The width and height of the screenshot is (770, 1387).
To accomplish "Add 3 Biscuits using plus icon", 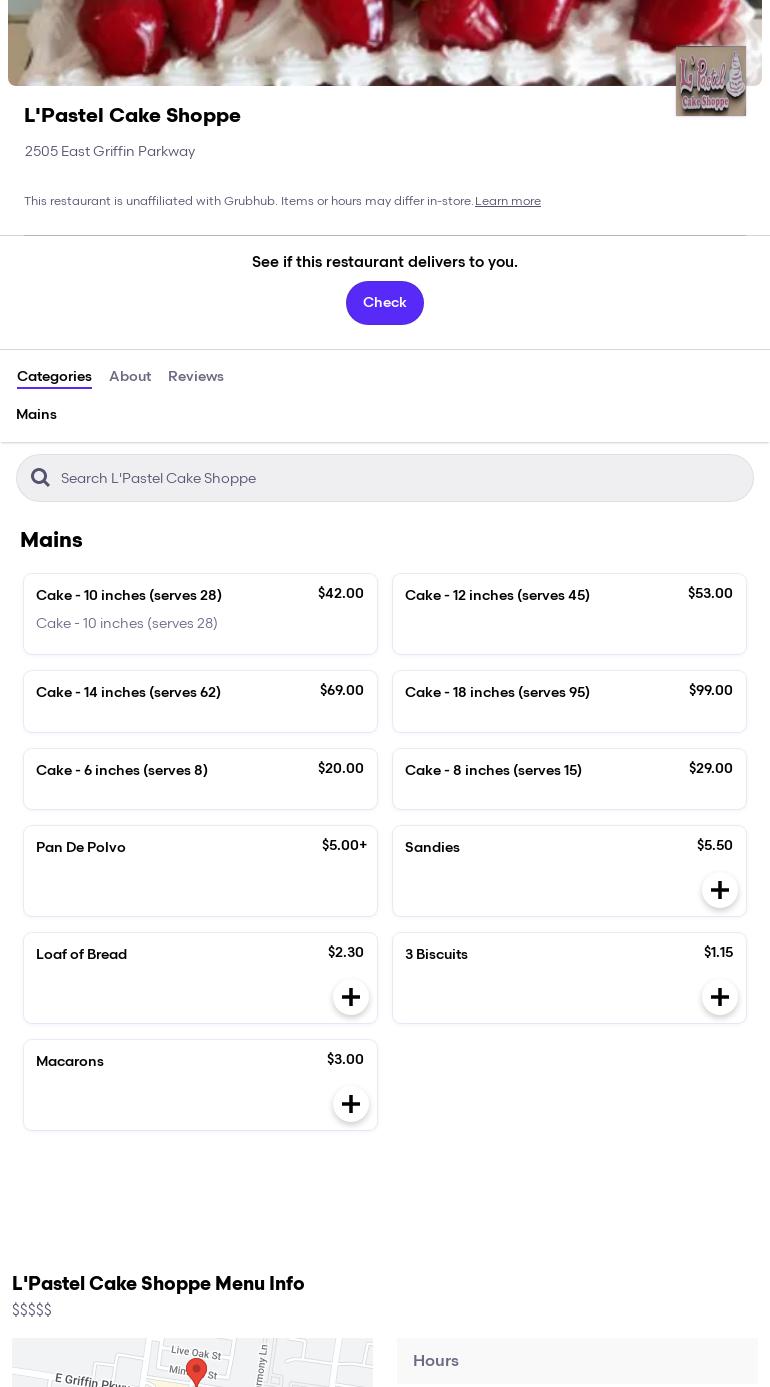I will (x=720, y=997).
